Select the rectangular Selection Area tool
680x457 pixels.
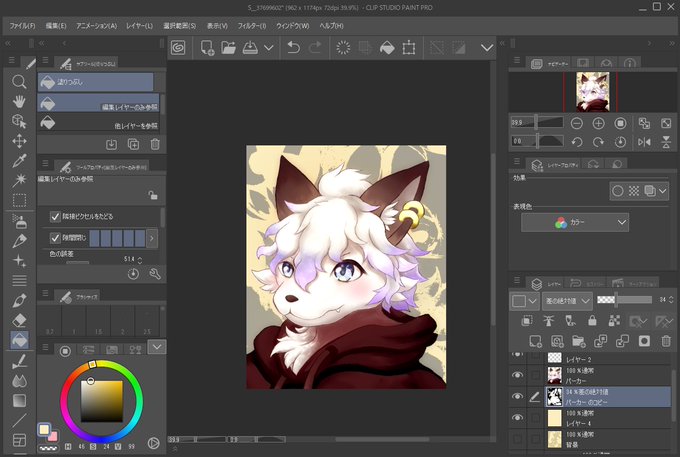(x=19, y=200)
